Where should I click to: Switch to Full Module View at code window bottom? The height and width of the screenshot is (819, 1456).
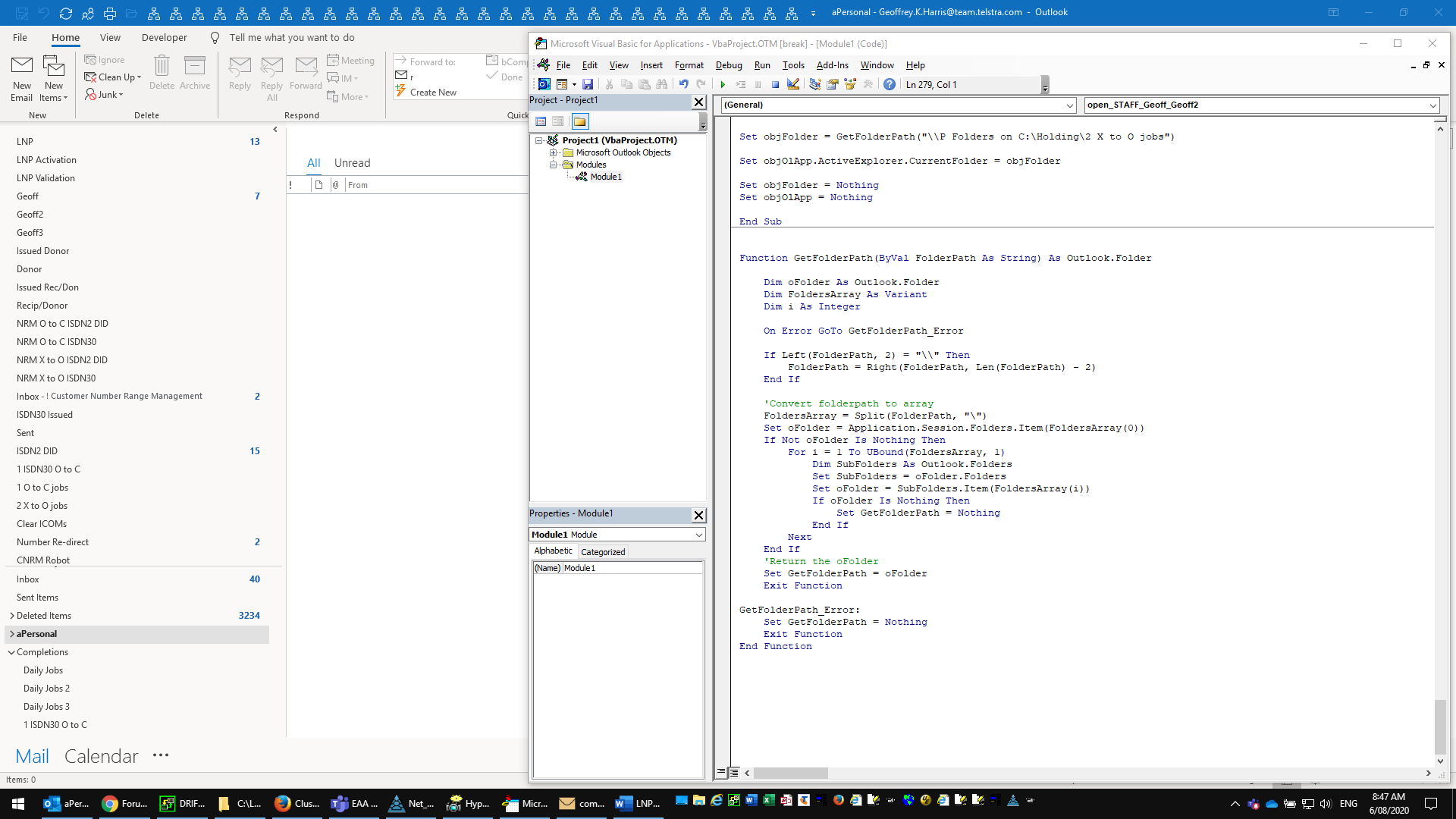[x=733, y=772]
